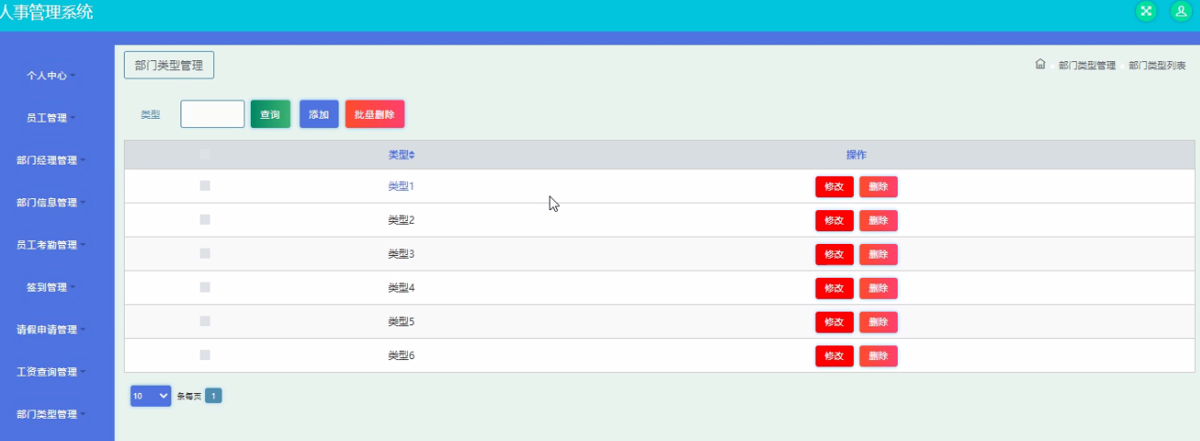Click 修改 for 类型2 row
Image resolution: width=1200 pixels, height=441 pixels.
(834, 220)
